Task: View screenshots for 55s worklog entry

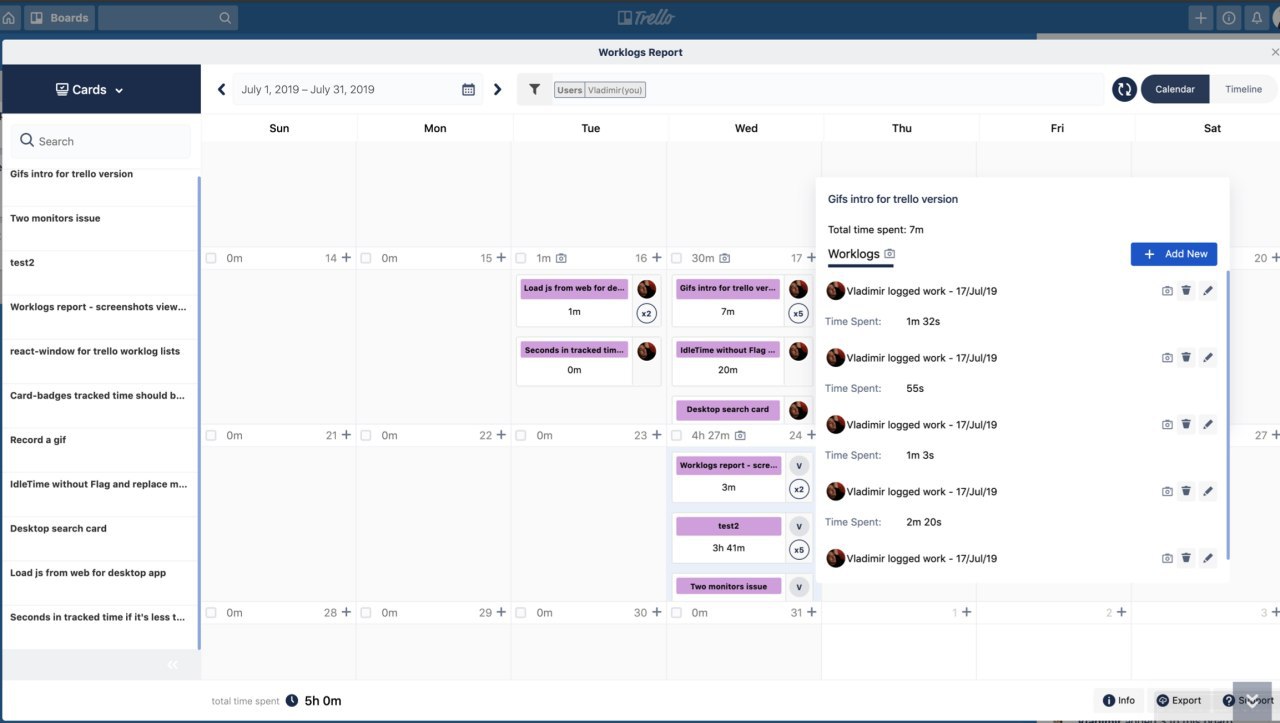Action: (1166, 357)
